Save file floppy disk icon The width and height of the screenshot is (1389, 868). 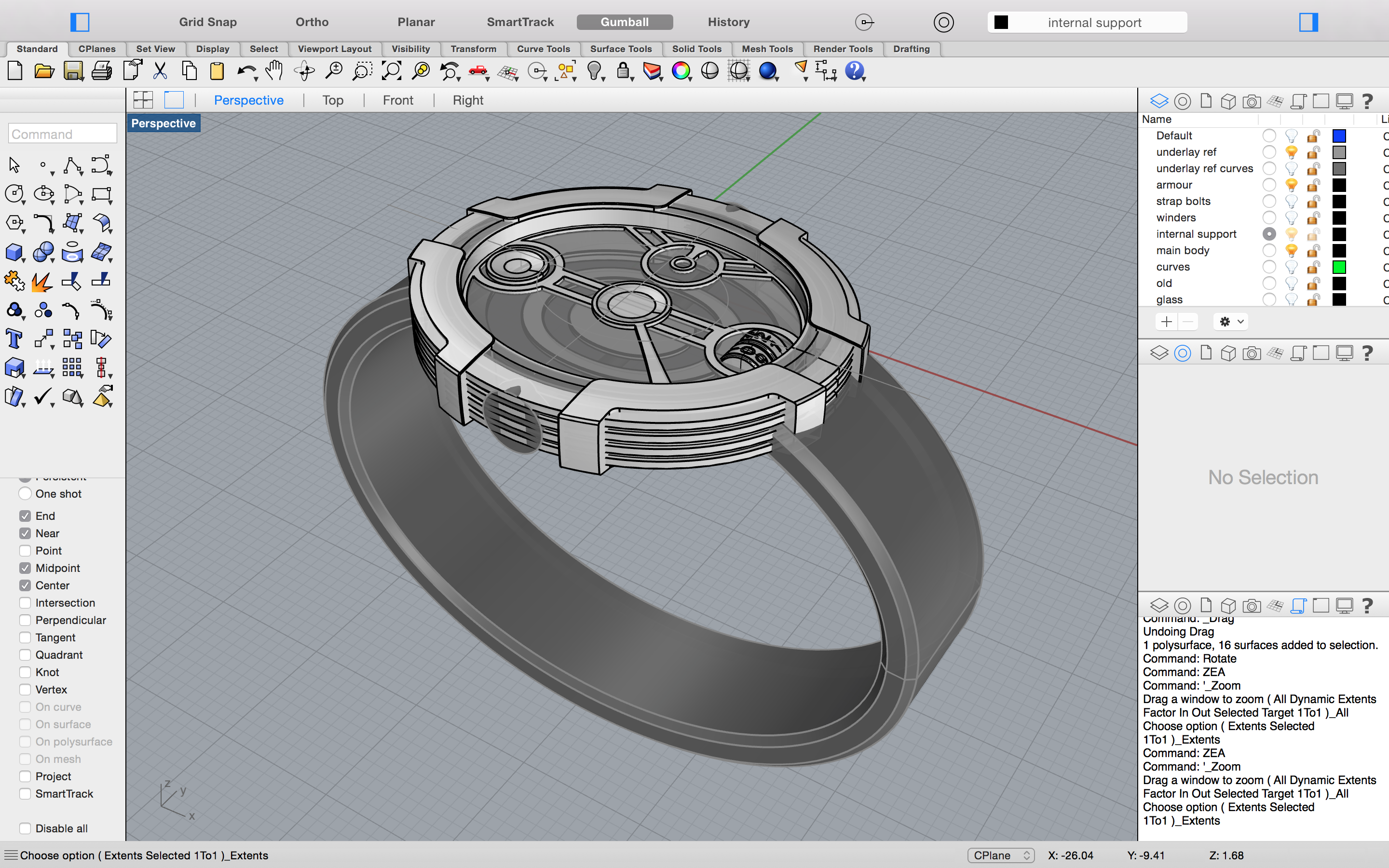click(x=73, y=71)
